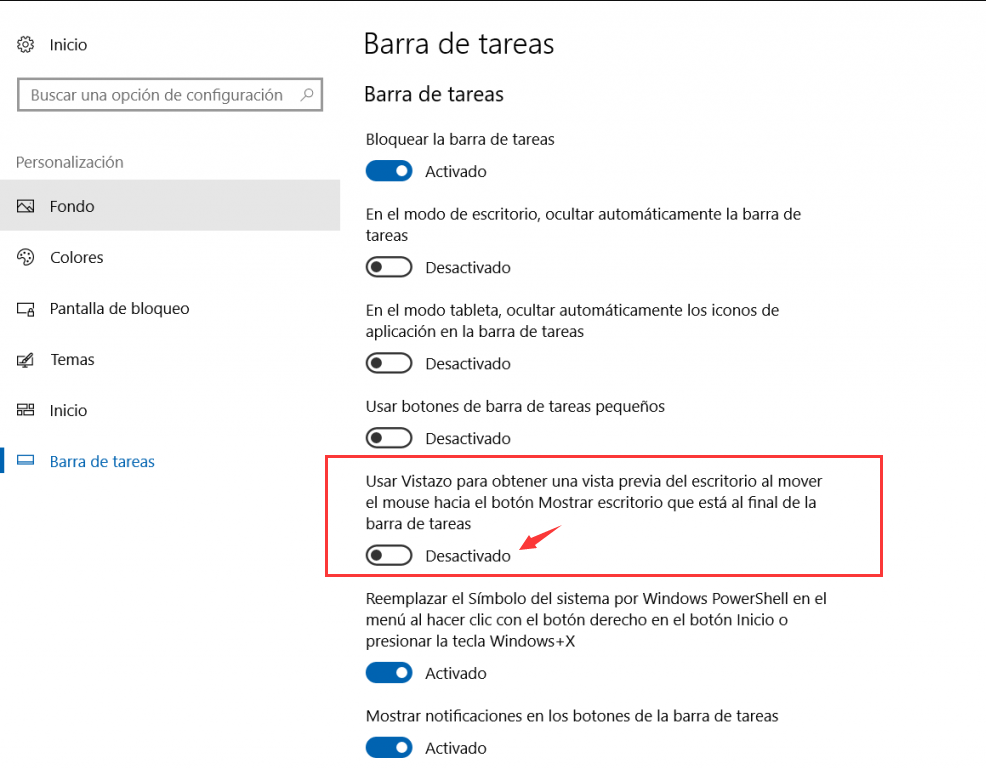
Task: Switch to the Pantalla de bloqueo section
Action: click(120, 308)
